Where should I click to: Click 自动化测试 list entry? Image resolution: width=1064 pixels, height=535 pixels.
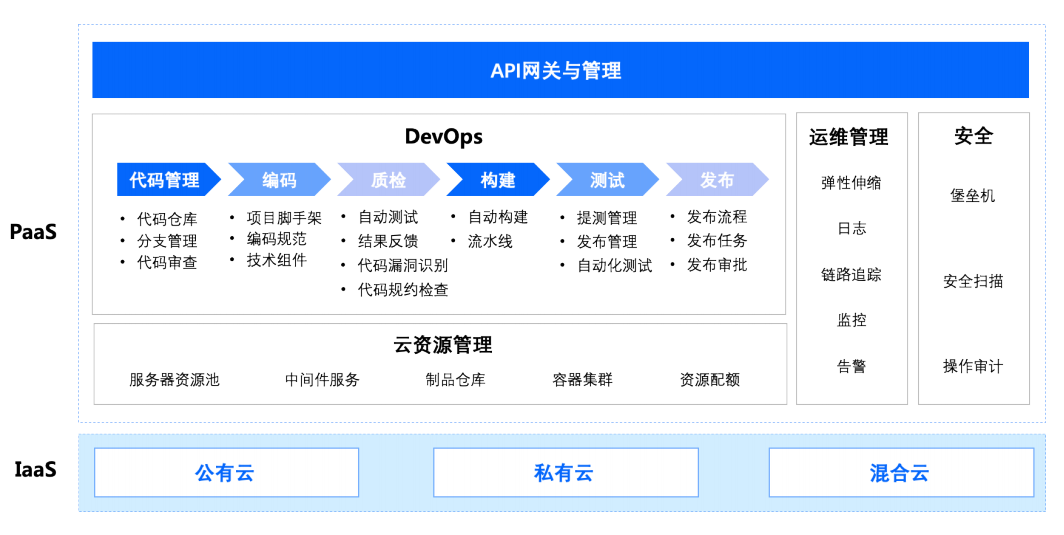[x=614, y=266]
